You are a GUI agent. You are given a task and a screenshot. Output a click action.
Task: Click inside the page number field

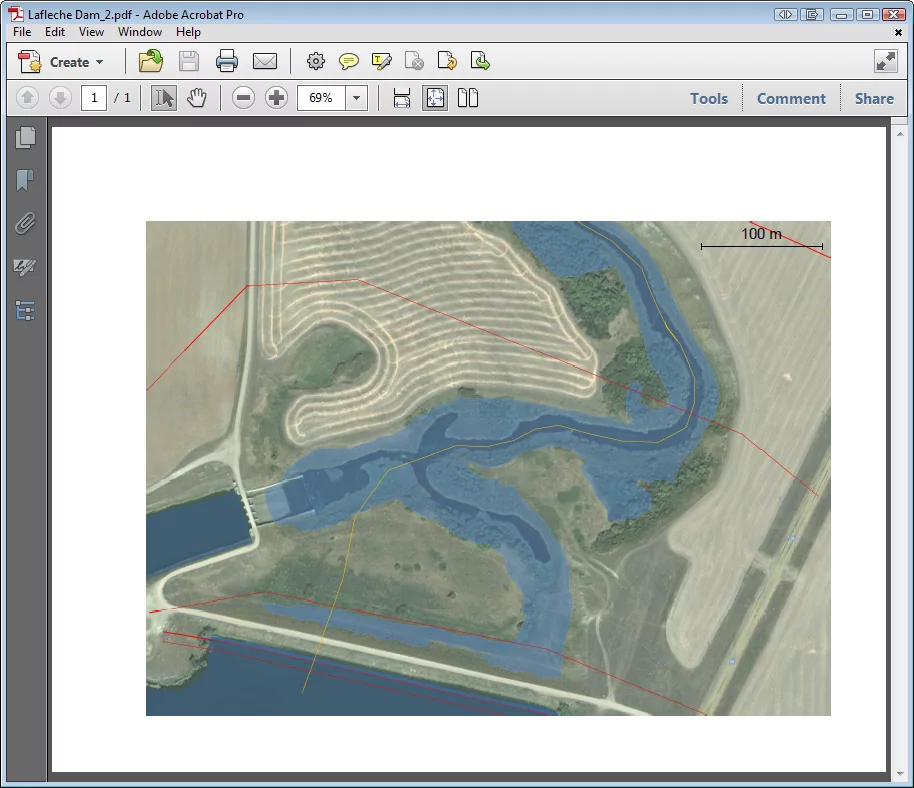coord(94,97)
